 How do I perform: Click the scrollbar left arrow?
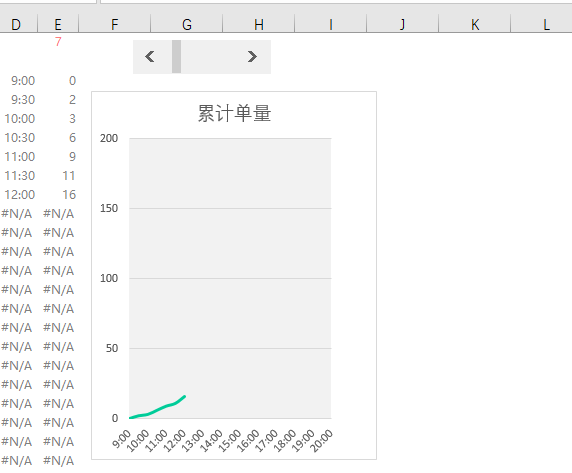pyautogui.click(x=150, y=57)
